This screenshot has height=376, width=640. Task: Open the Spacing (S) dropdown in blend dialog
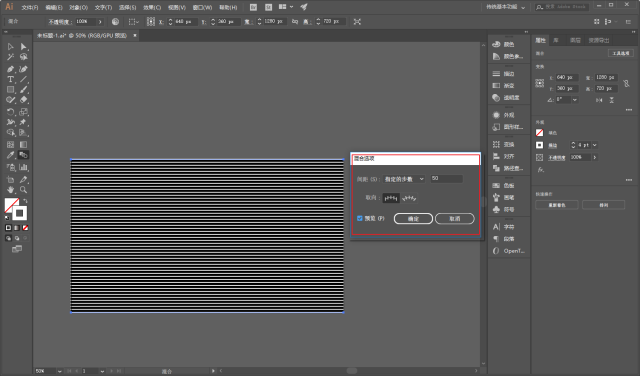pos(404,179)
